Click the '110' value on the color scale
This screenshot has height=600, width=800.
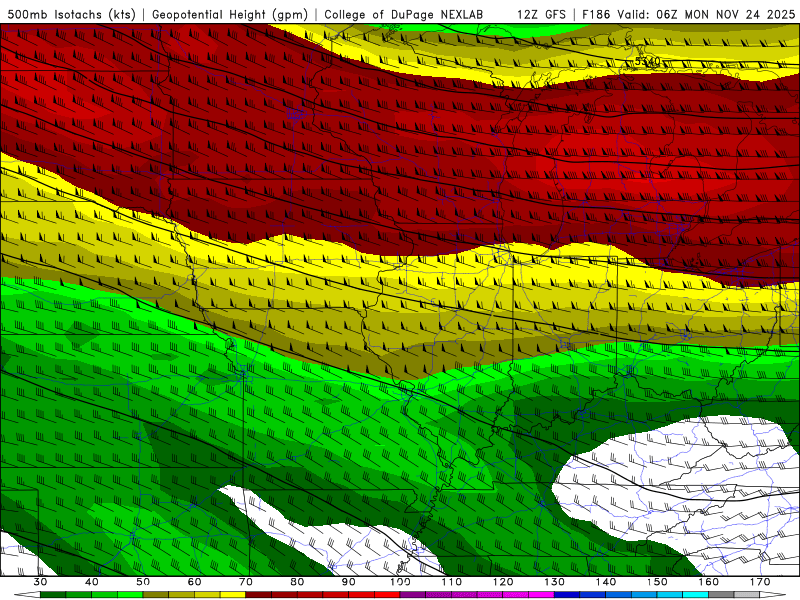pos(452,582)
